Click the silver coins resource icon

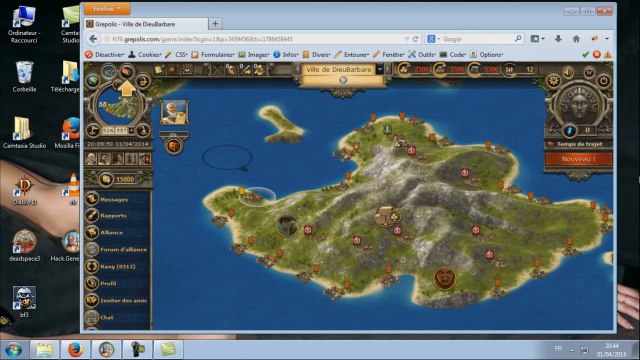click(x=474, y=69)
